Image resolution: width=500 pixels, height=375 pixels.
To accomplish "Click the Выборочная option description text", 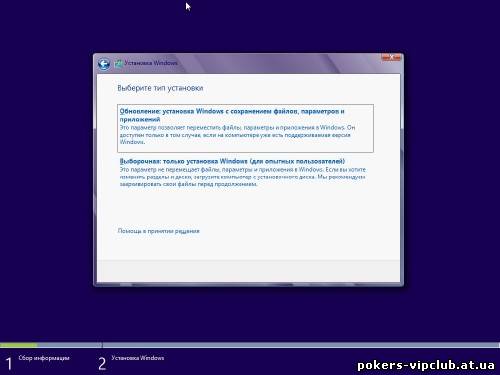I will pos(243,177).
